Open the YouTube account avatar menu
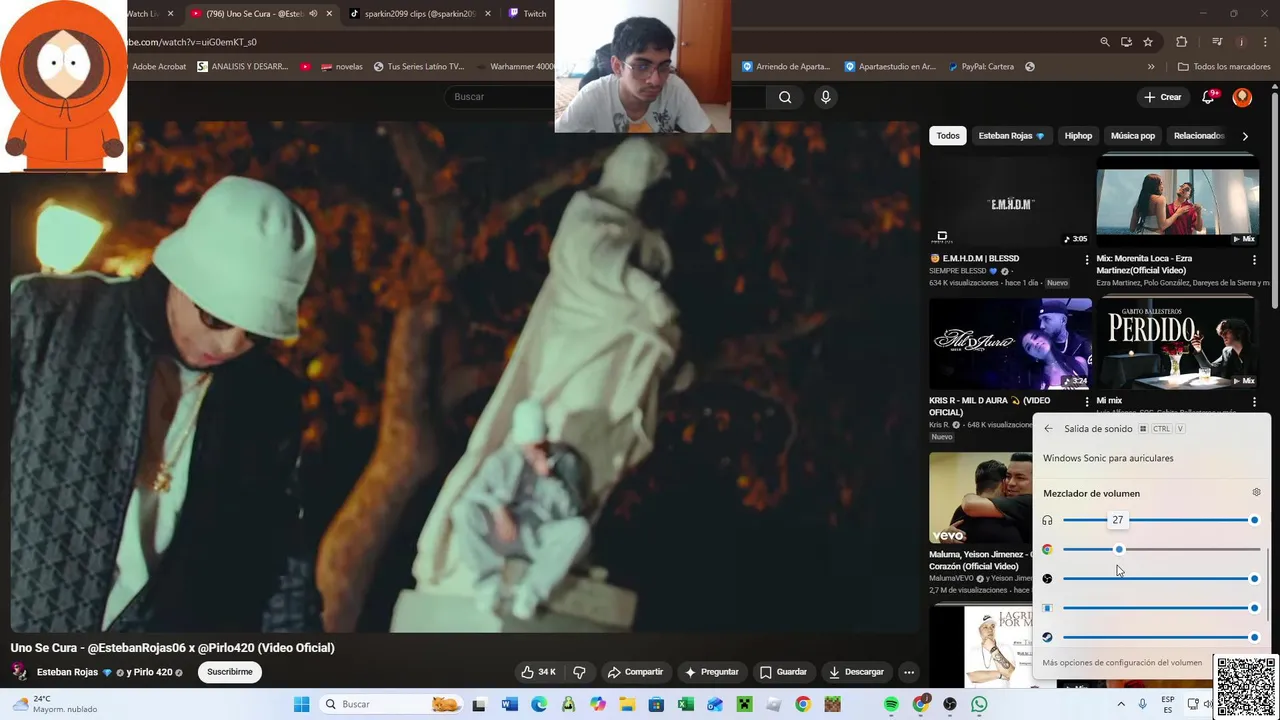The width and height of the screenshot is (1280, 720). [x=1242, y=97]
